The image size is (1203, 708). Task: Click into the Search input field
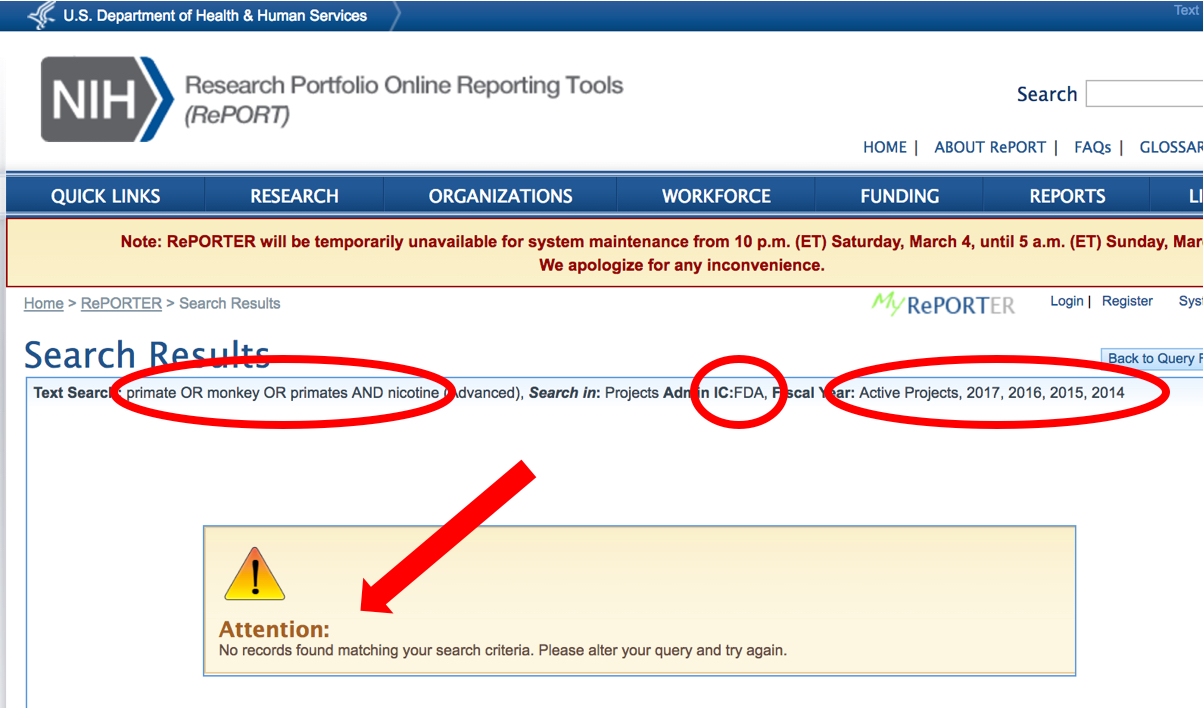1144,94
